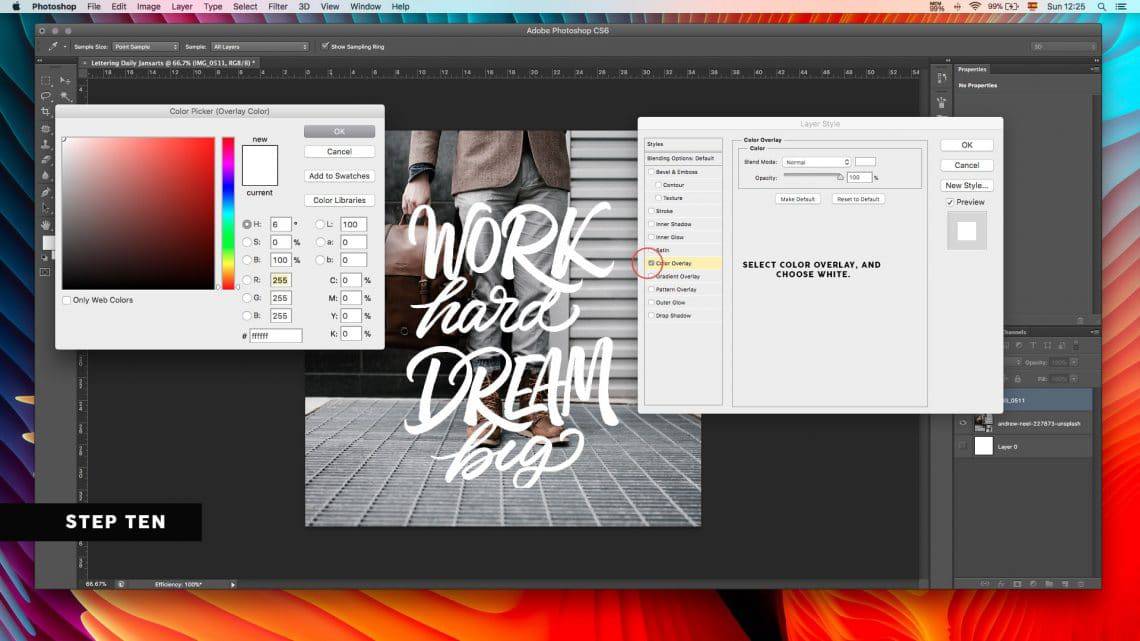Click the rainbow hue slider

point(228,214)
